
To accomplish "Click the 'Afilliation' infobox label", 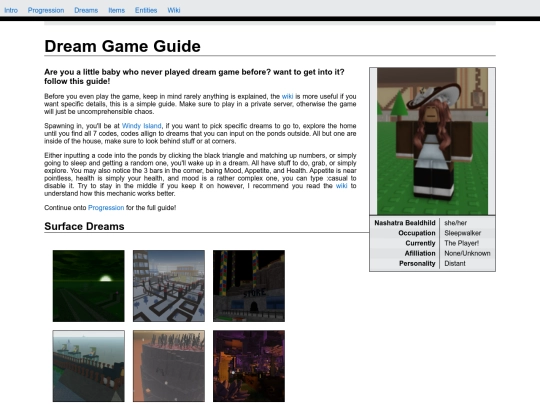I will tap(420, 253).
